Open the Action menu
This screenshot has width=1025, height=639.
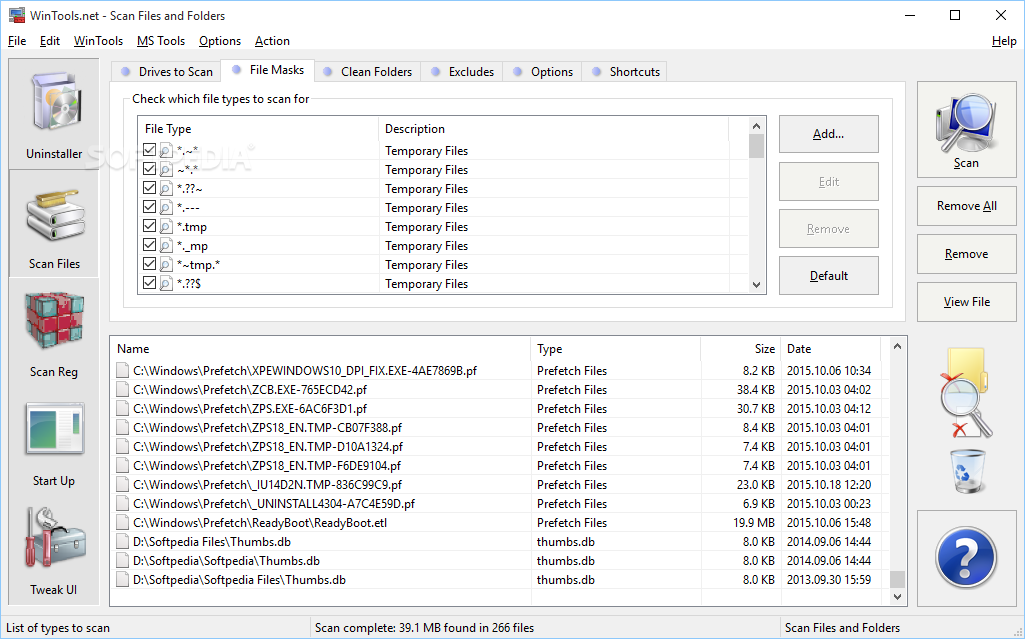pos(272,41)
